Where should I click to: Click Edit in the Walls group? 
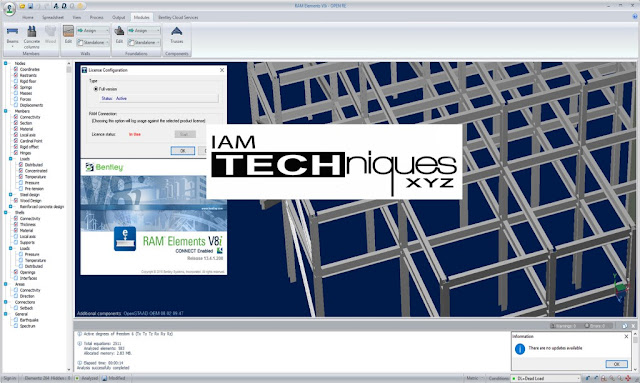coord(68,35)
